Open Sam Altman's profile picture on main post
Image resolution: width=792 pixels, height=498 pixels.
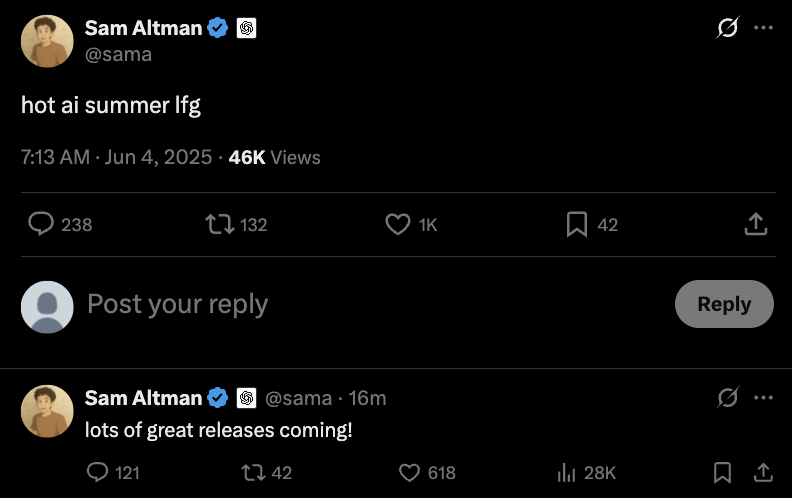(47, 41)
